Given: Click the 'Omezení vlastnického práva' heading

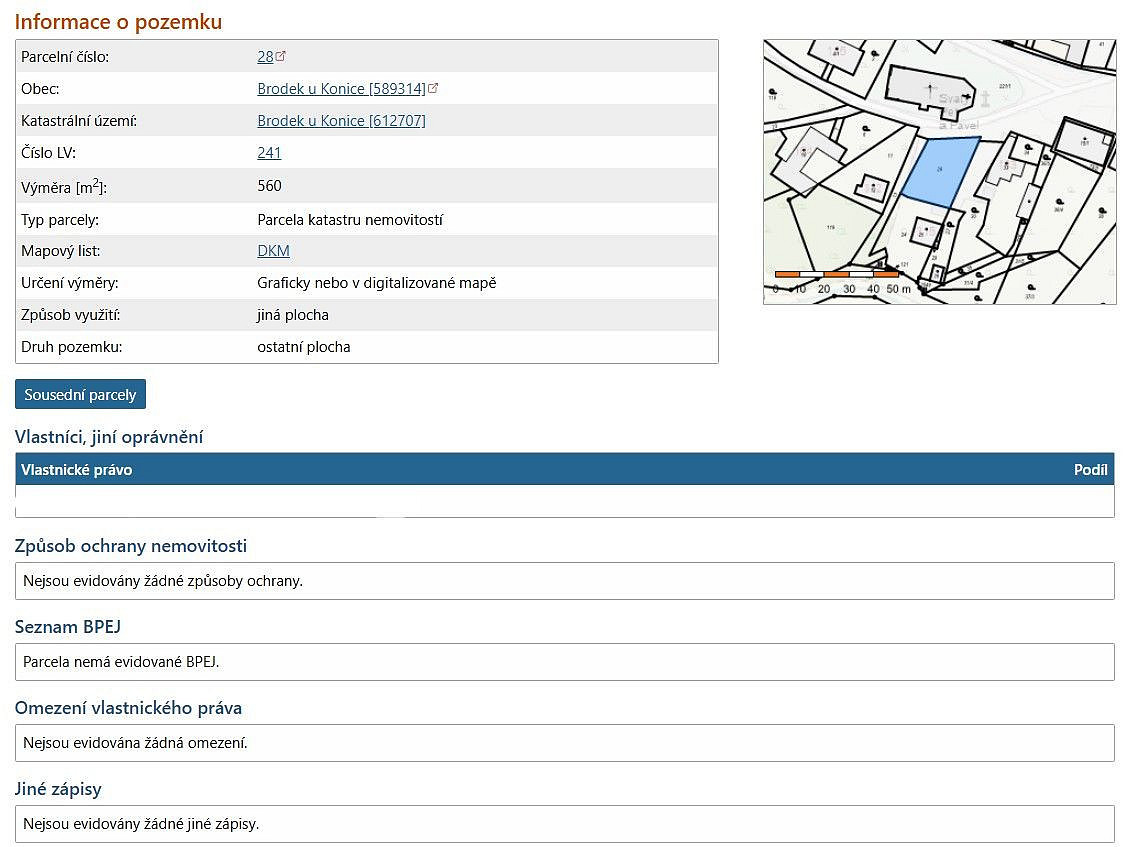Looking at the screenshot, I should (129, 707).
